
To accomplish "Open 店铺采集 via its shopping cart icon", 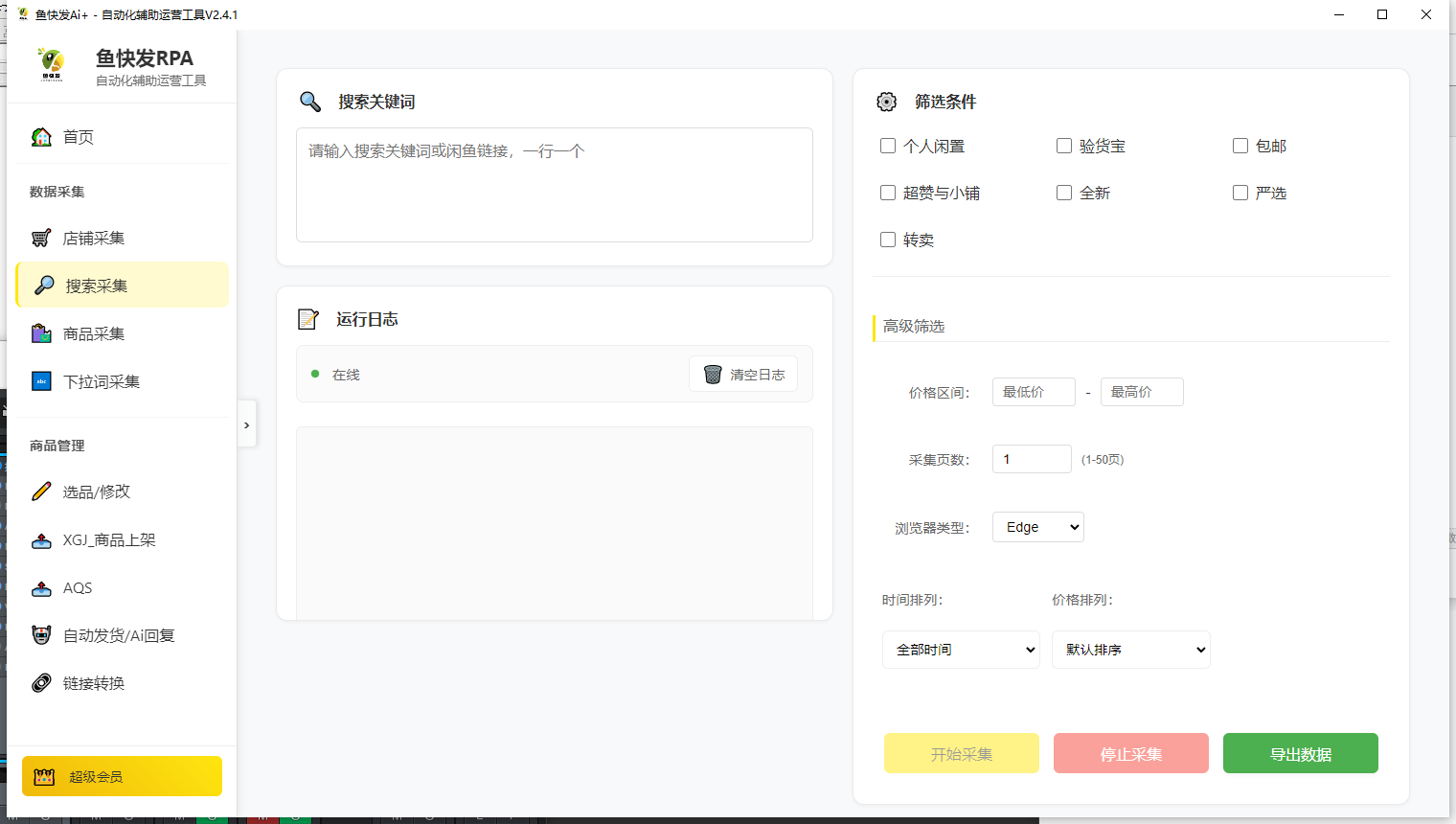I will click(x=41, y=239).
